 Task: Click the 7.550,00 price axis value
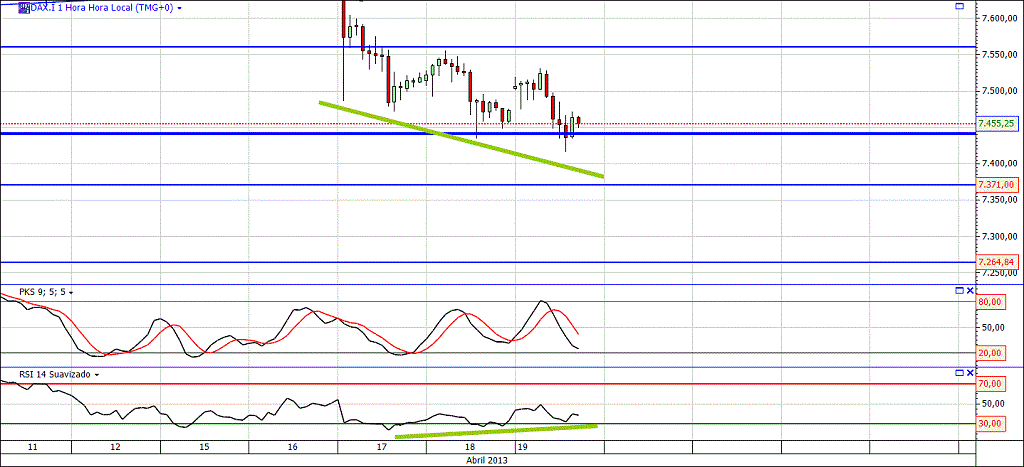pyautogui.click(x=998, y=57)
